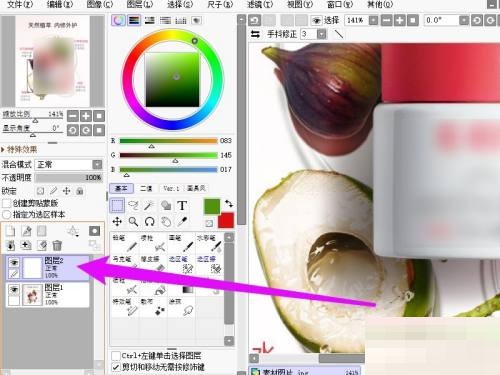Viewport: 500px width, 375px height.
Task: Toggle the color mixer panel icon
Action: (x=165, y=20)
